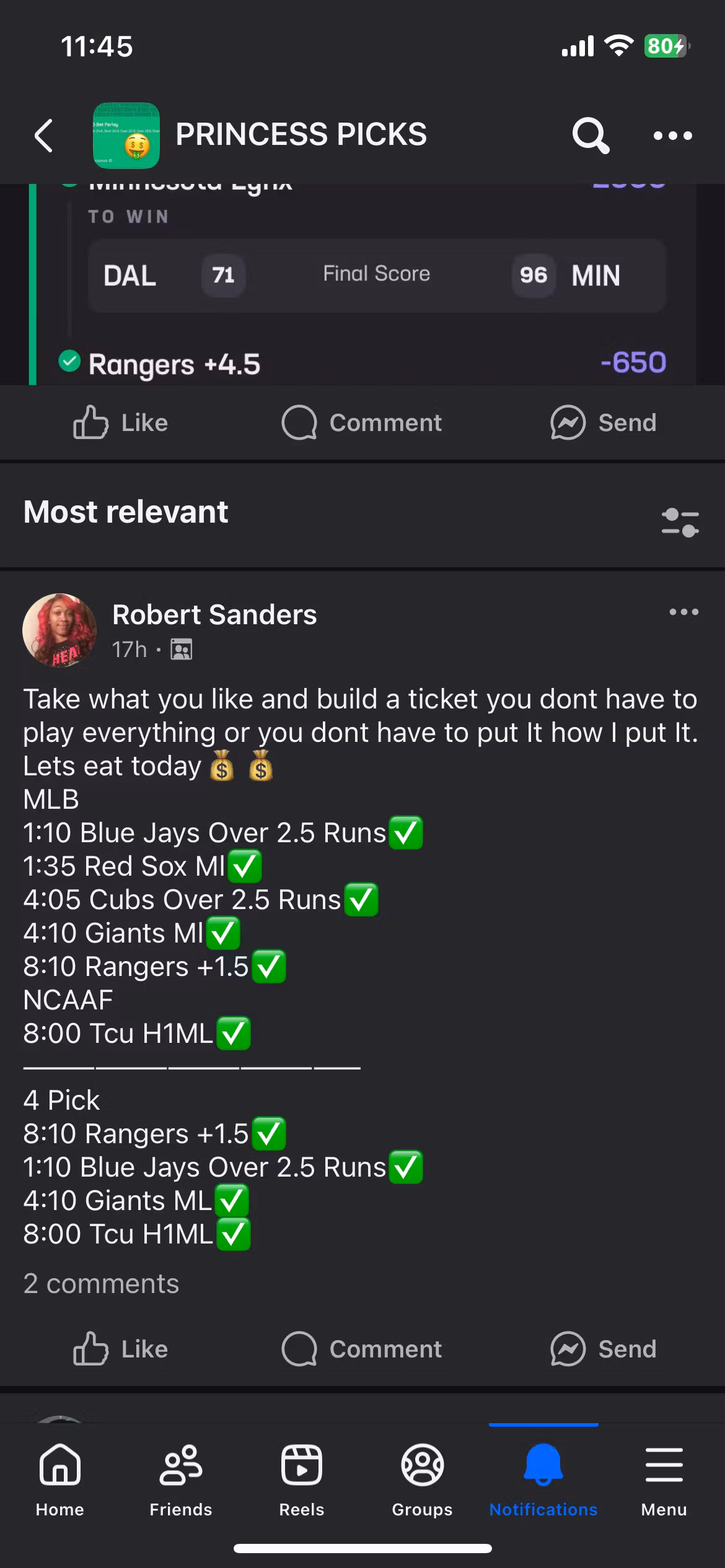
Task: Like Robert Sanders' picks post
Action: tap(121, 1349)
